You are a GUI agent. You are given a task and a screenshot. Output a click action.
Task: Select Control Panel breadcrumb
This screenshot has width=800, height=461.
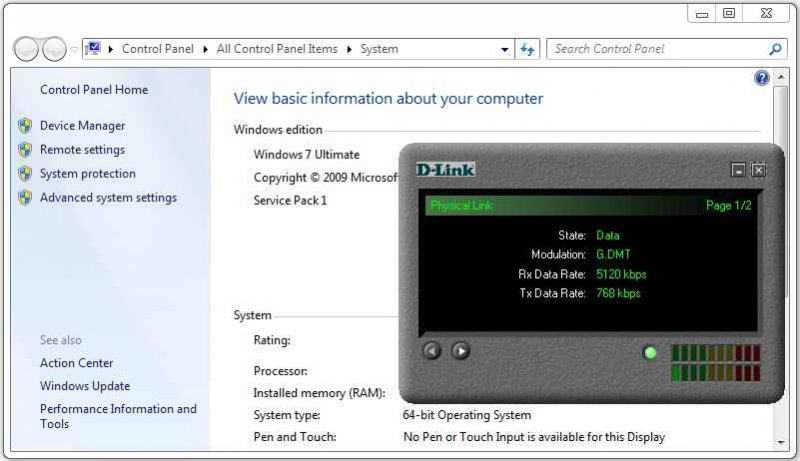pos(158,49)
